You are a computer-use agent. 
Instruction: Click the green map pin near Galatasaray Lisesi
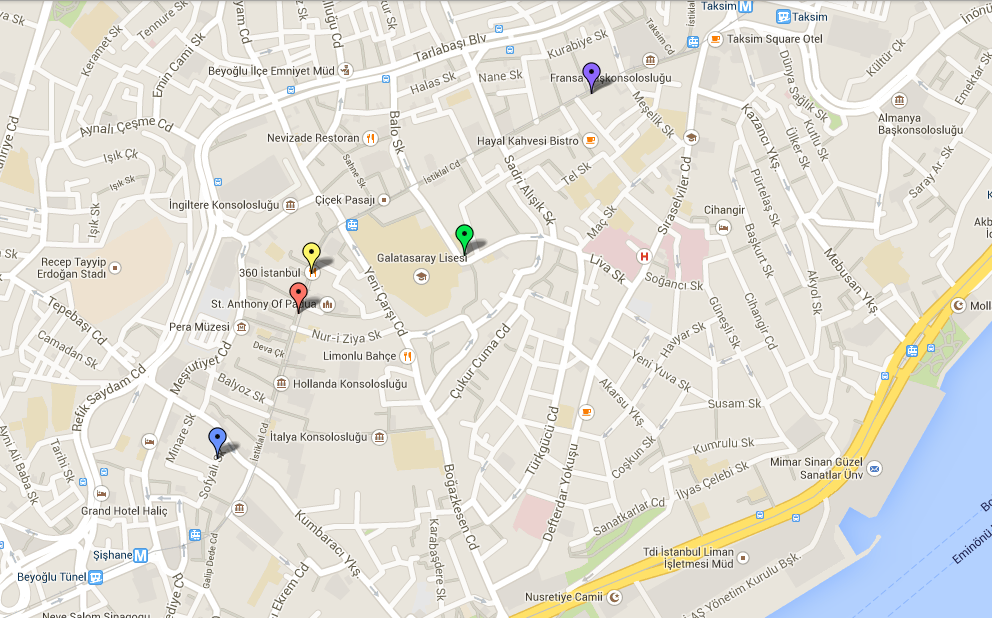point(464,238)
